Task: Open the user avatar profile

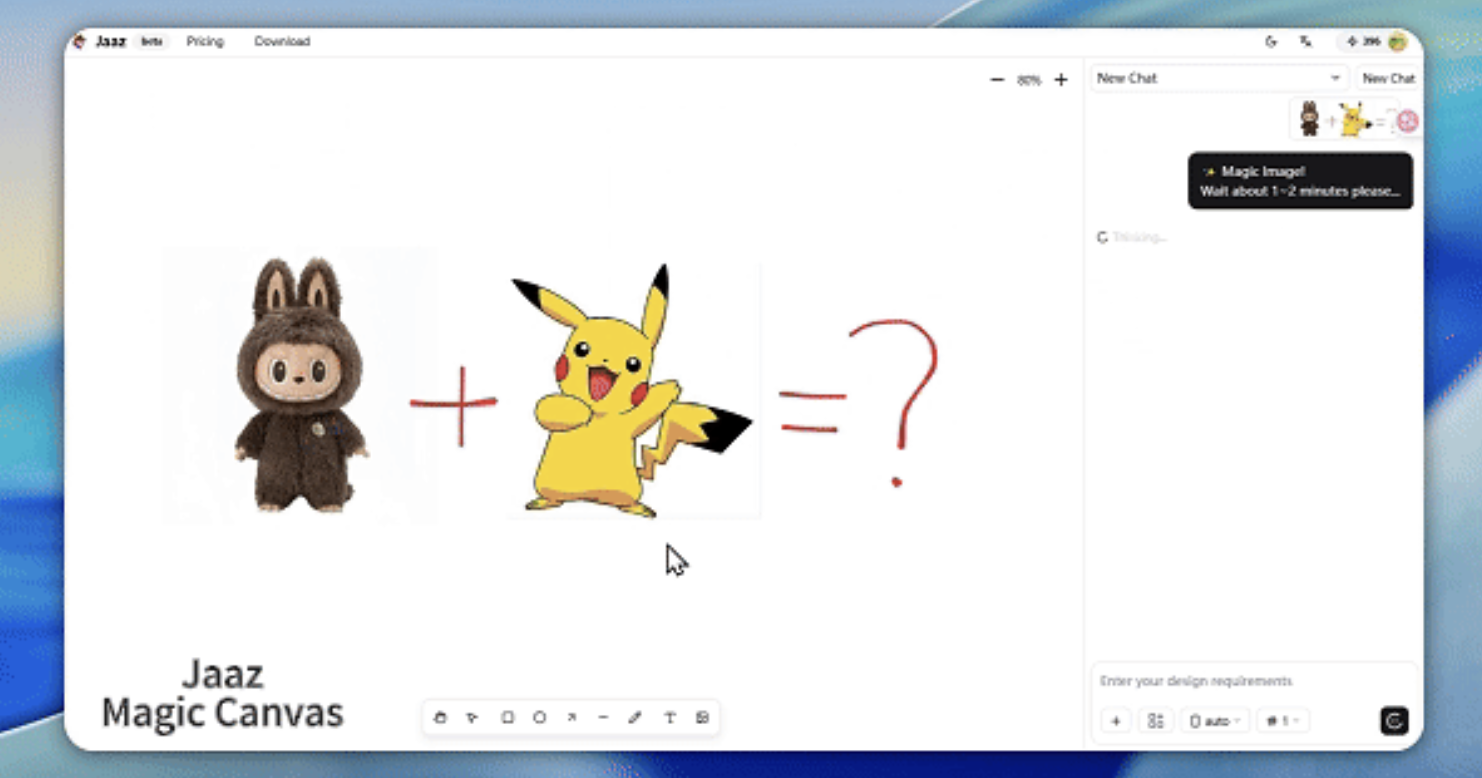Action: click(1398, 42)
